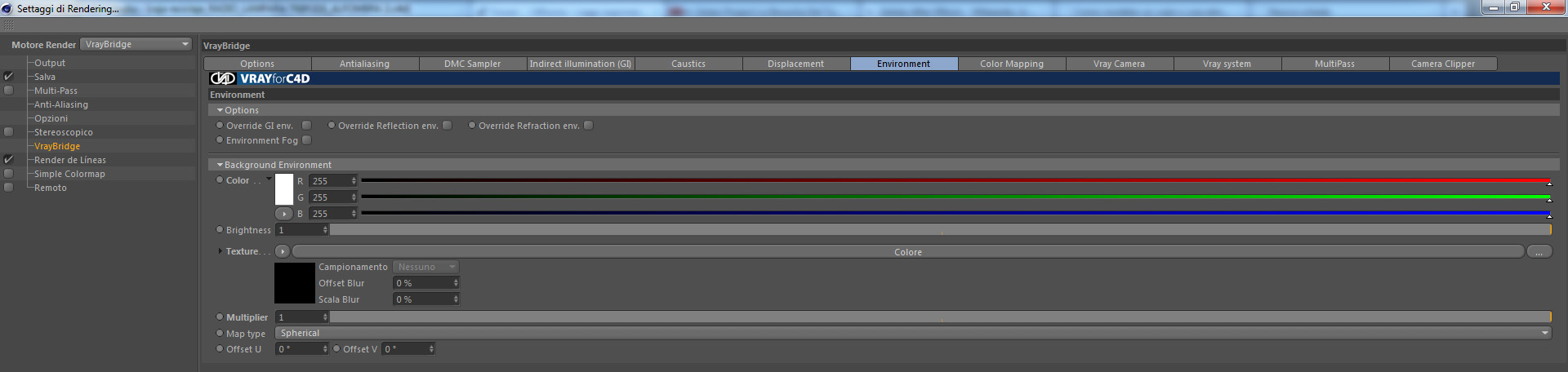This screenshot has height=372, width=1568.
Task: Click the color picker arrow button beside B
Action: [x=283, y=214]
